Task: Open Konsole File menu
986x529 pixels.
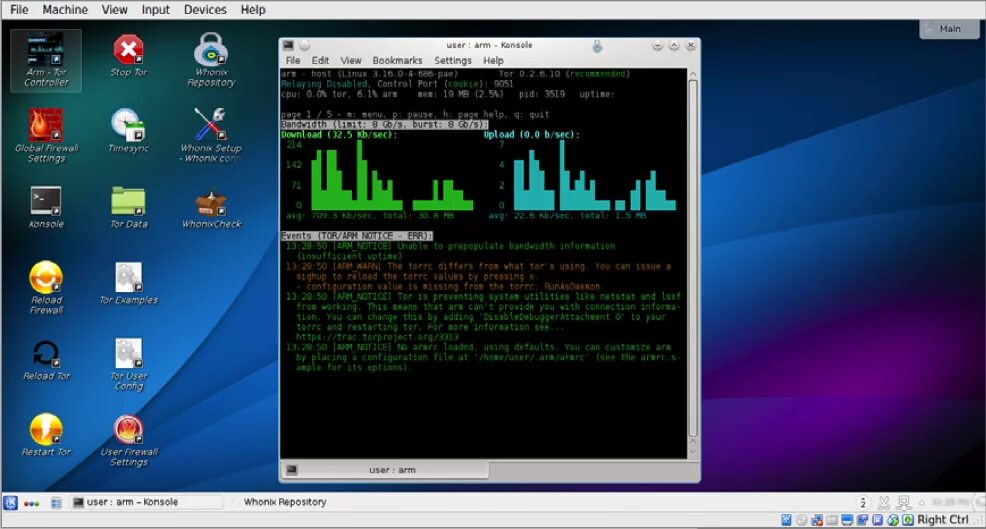Action: (x=293, y=60)
